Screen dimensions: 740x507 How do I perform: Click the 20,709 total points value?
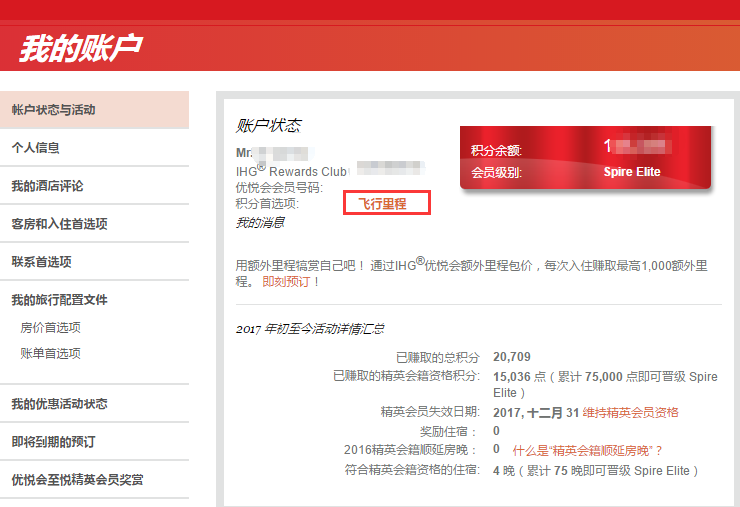pyautogui.click(x=512, y=357)
